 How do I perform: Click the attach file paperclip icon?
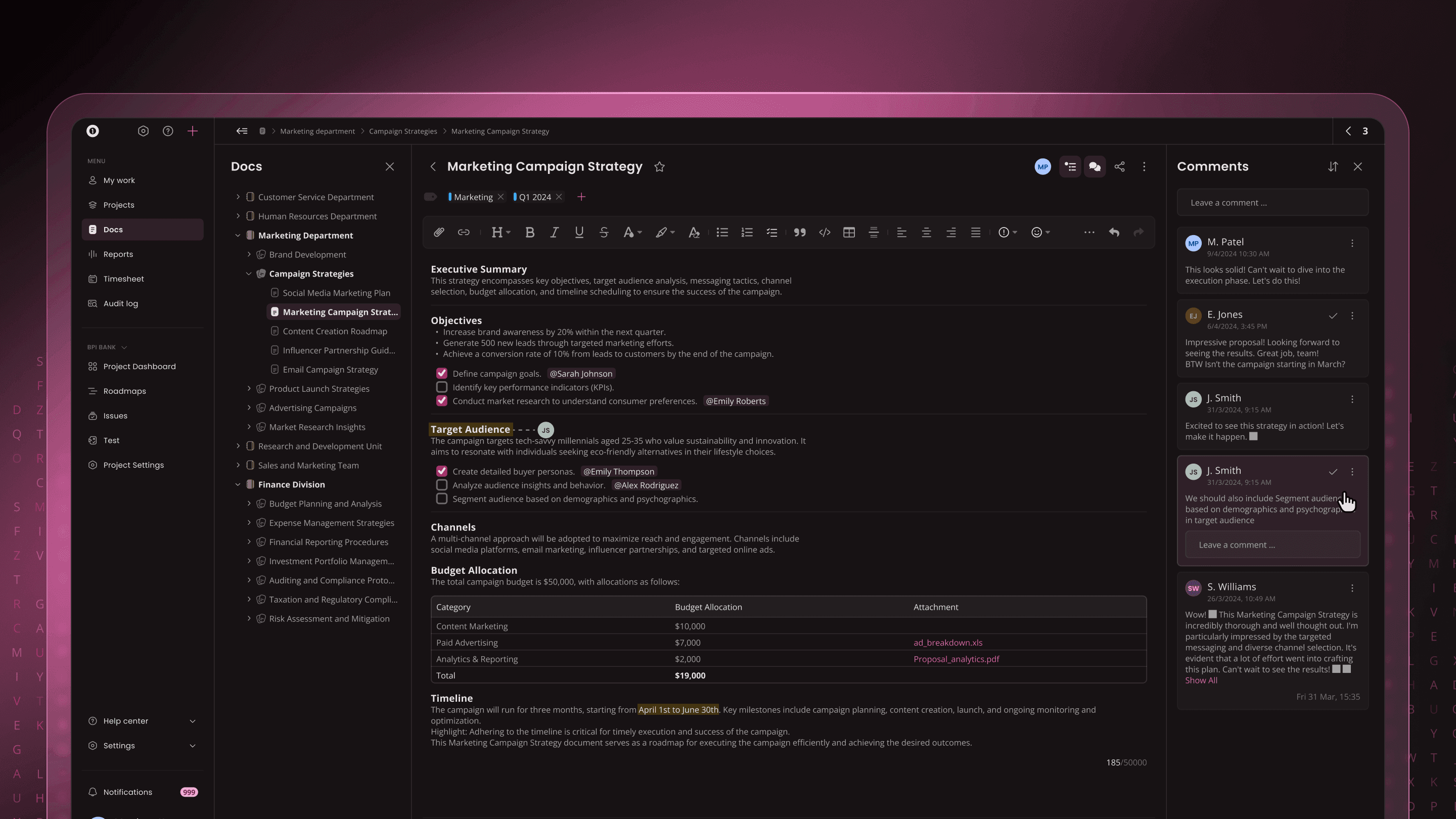coord(439,233)
